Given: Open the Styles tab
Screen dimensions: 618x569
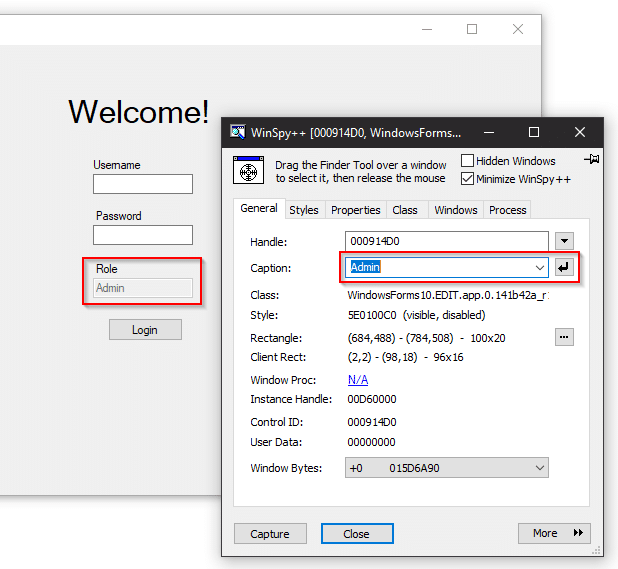Looking at the screenshot, I should tap(303, 210).
